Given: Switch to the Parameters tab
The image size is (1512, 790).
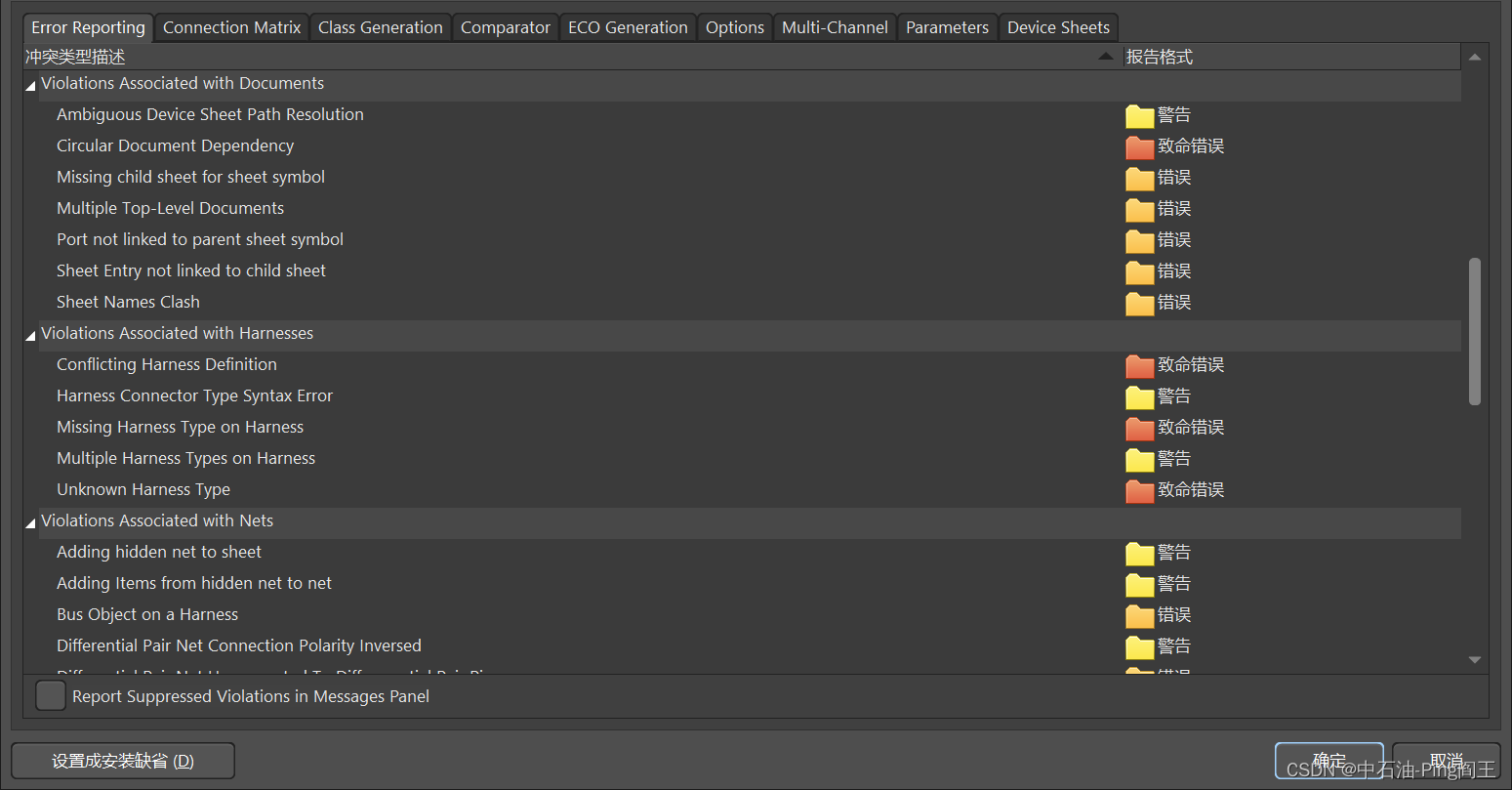Looking at the screenshot, I should click(x=948, y=27).
